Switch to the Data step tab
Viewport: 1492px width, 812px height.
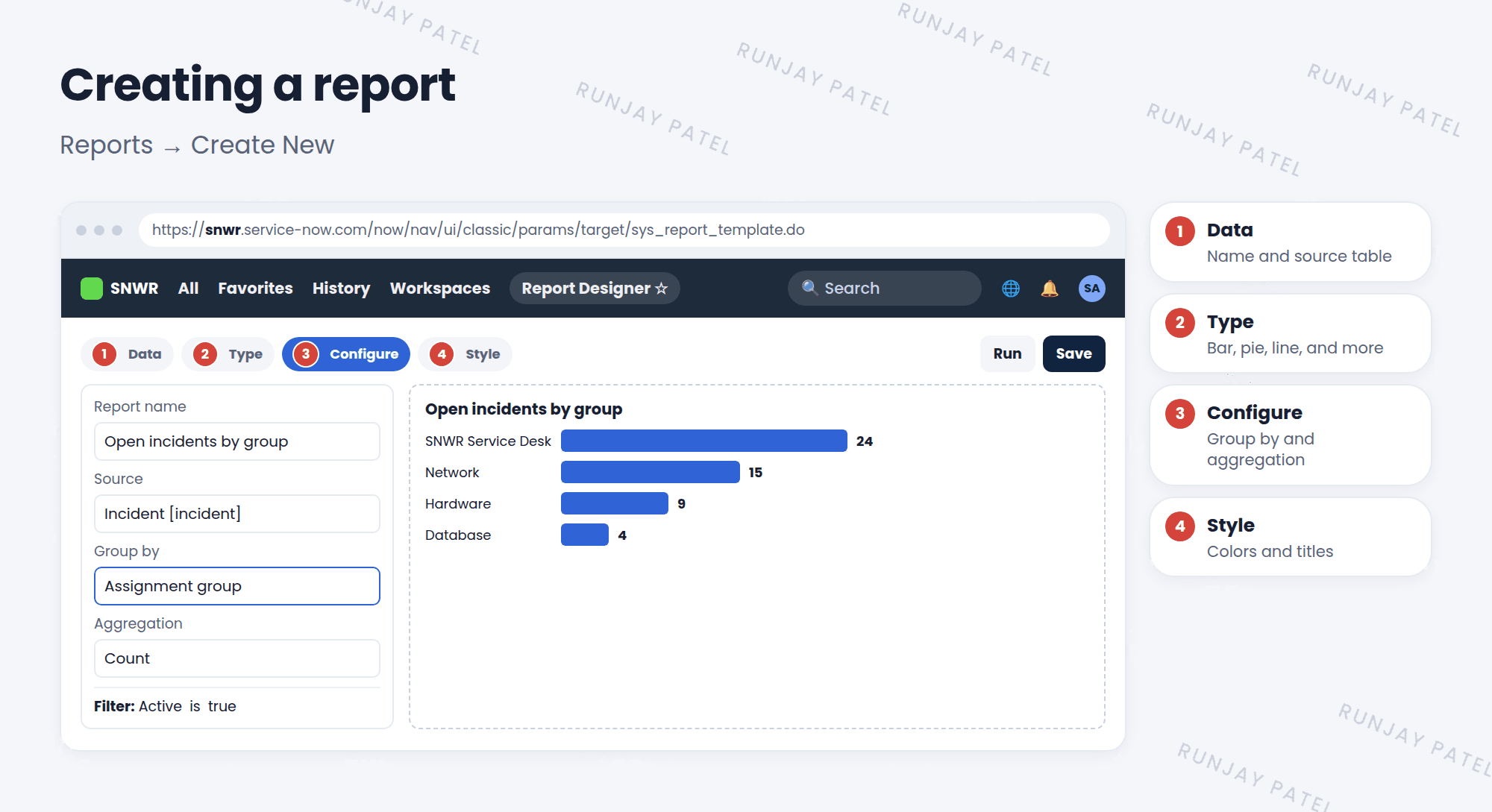[x=127, y=354]
